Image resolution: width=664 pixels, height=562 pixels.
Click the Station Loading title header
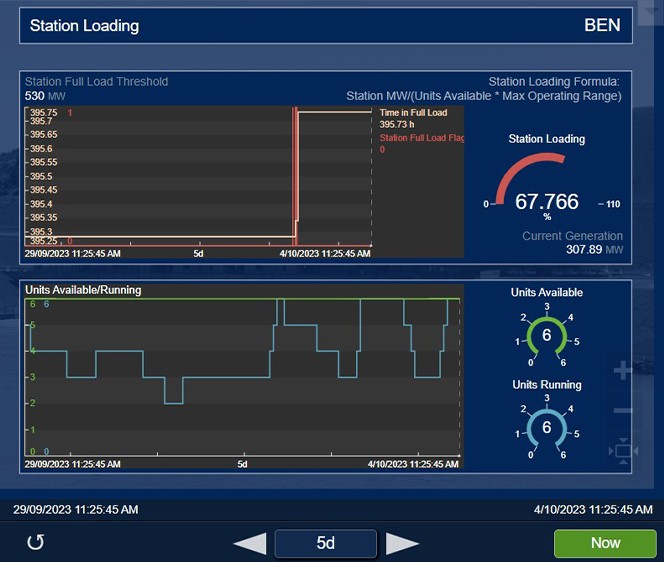pos(85,25)
